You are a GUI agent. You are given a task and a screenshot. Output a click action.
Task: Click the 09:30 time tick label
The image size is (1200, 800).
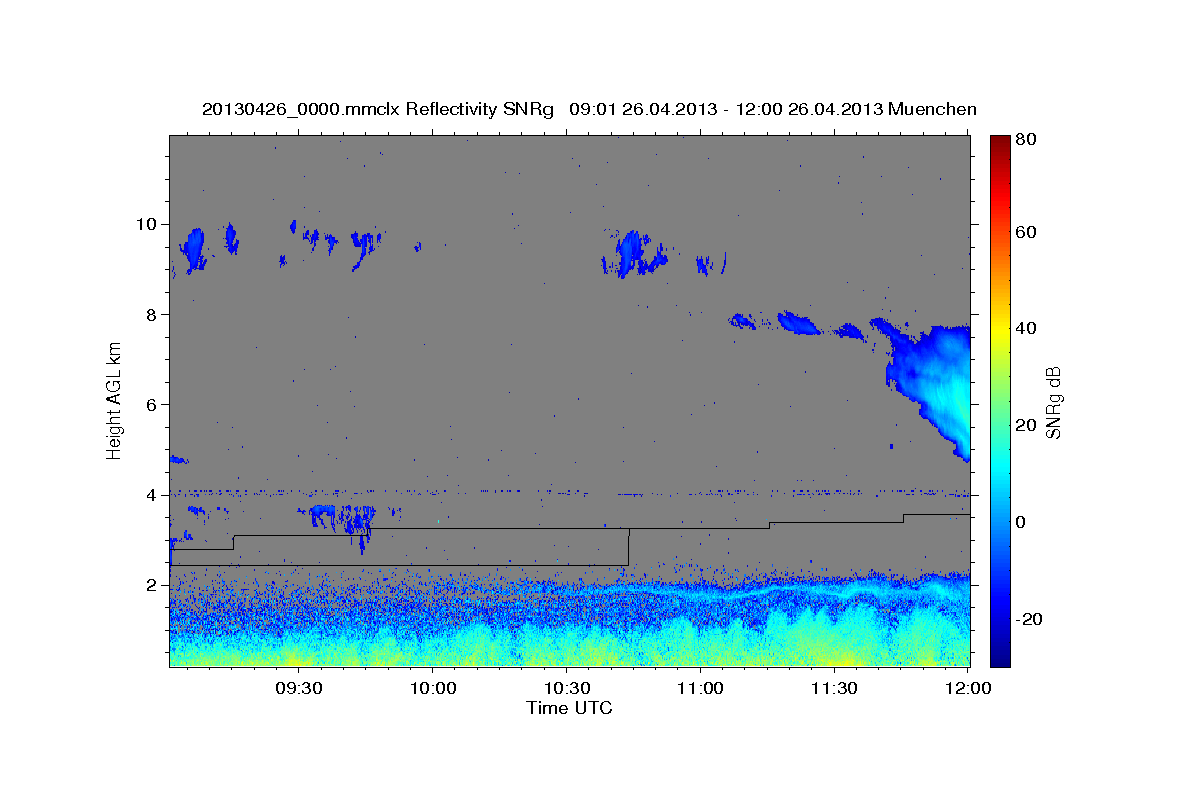point(298,688)
